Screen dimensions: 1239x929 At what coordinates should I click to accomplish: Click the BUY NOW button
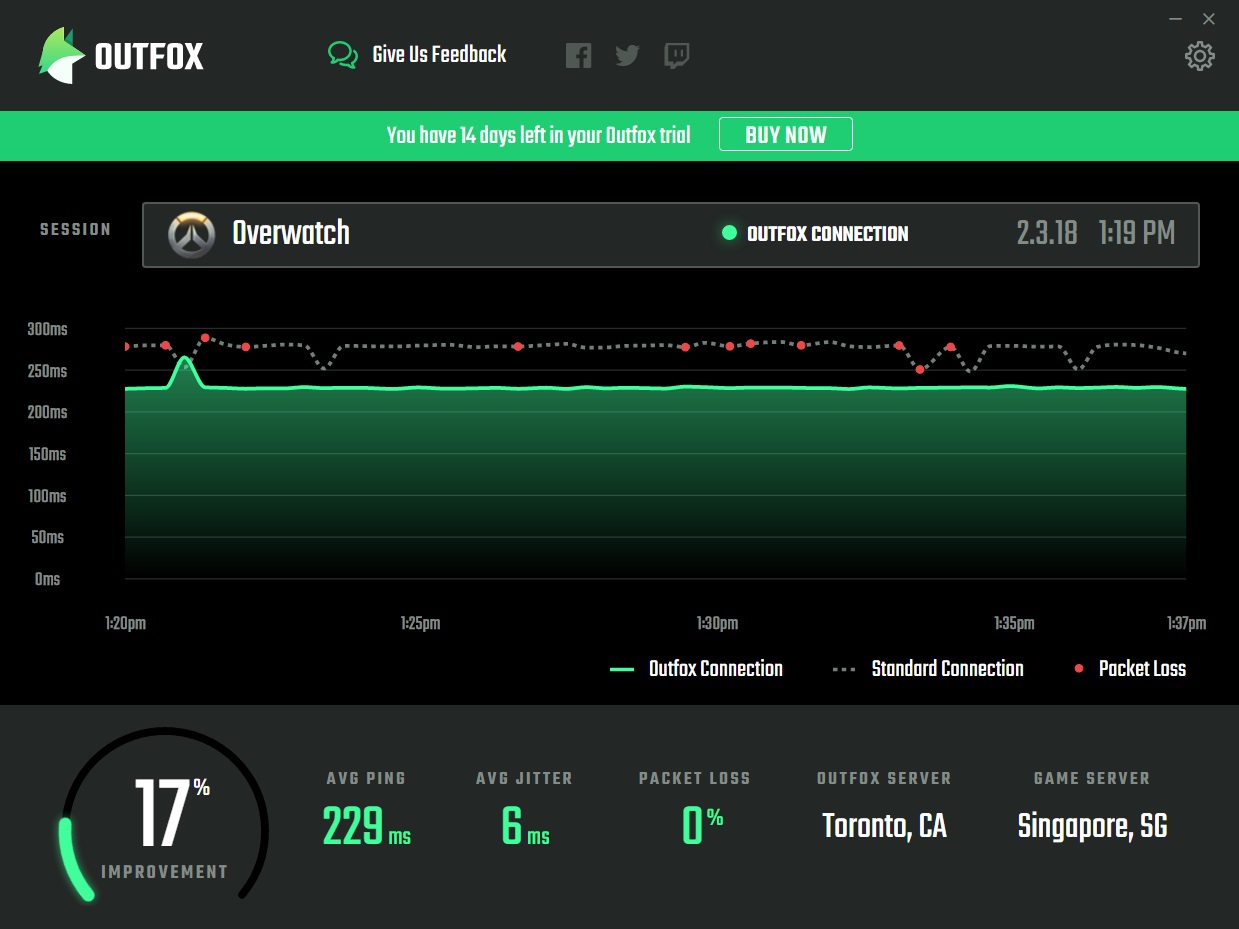tap(786, 135)
